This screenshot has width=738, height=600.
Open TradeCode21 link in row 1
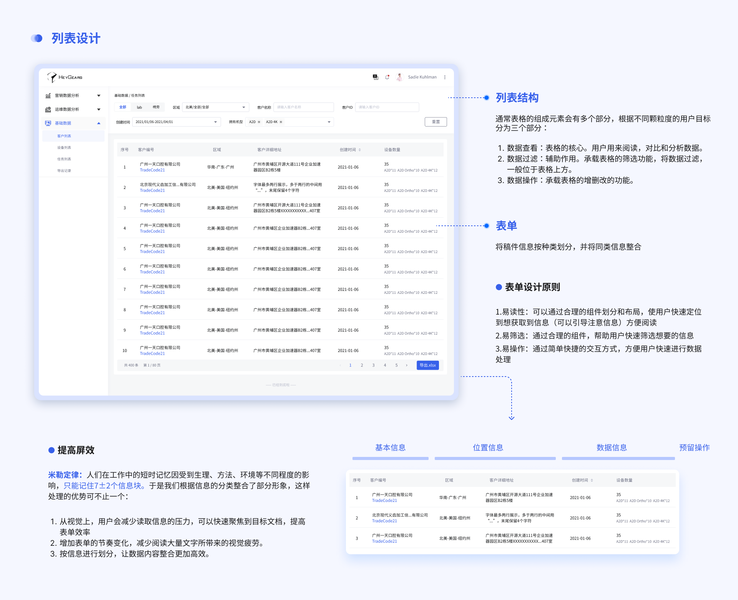click(152, 170)
